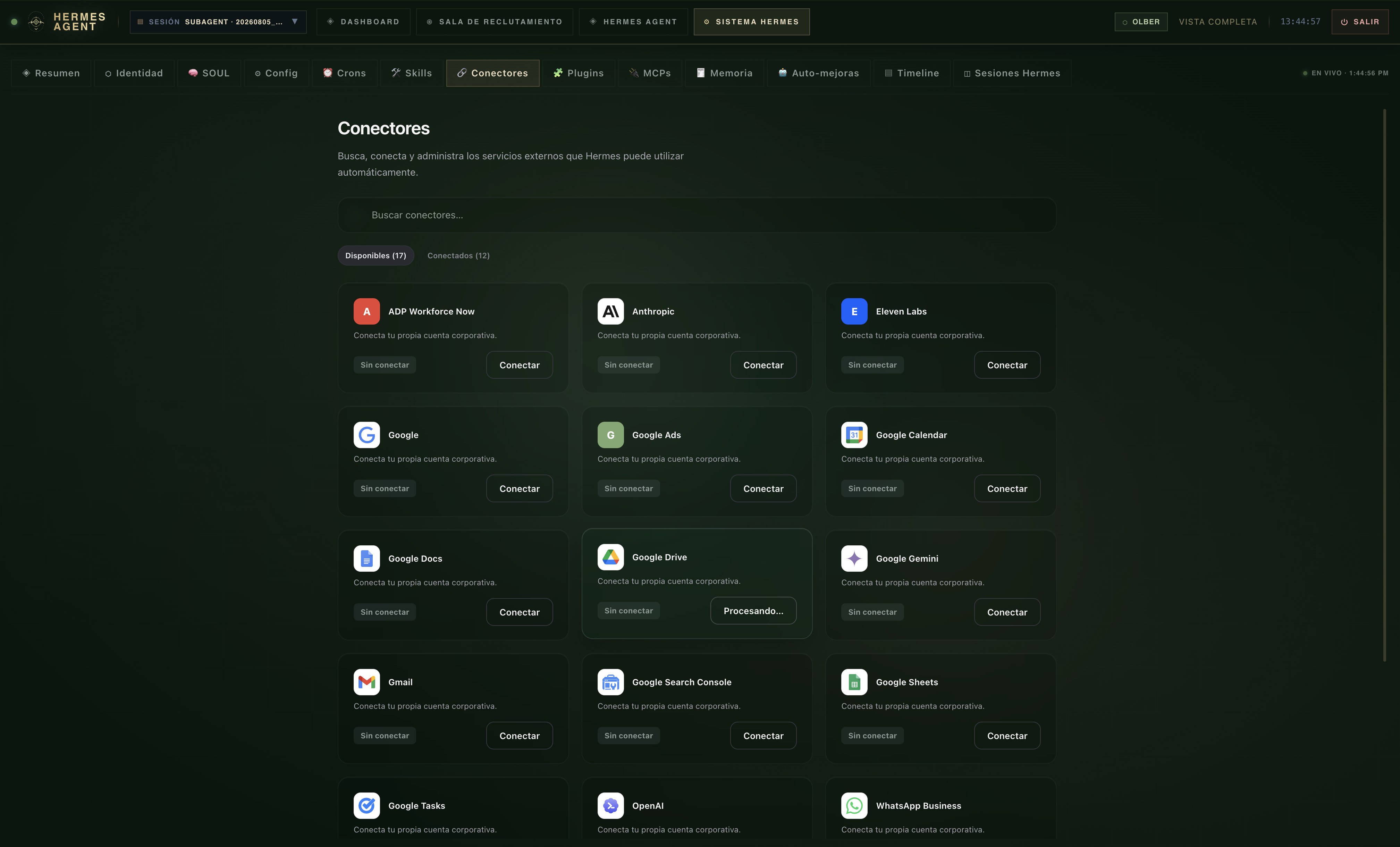This screenshot has height=847, width=1400.
Task: Click the WhatsApp Business icon
Action: pos(854,805)
